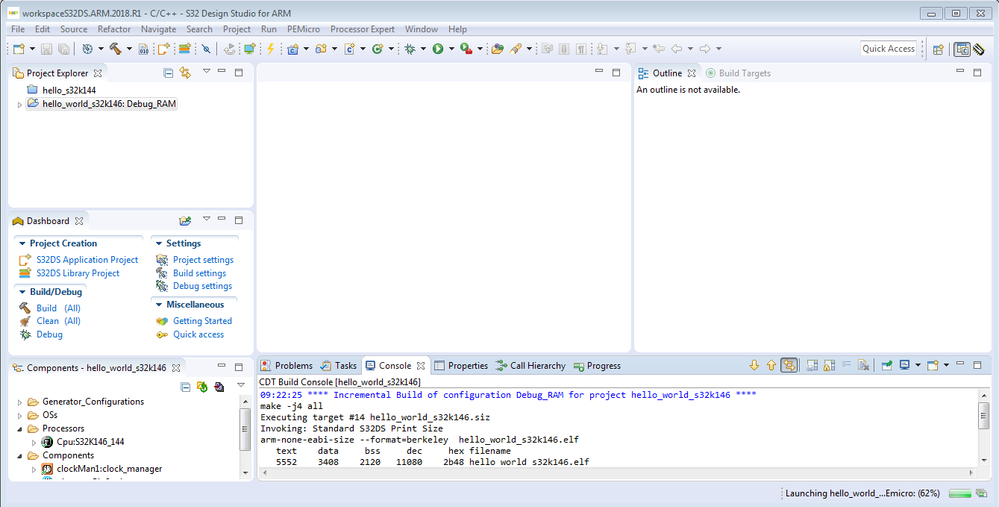
Task: Collapse the Processors folder
Action: click(20, 429)
